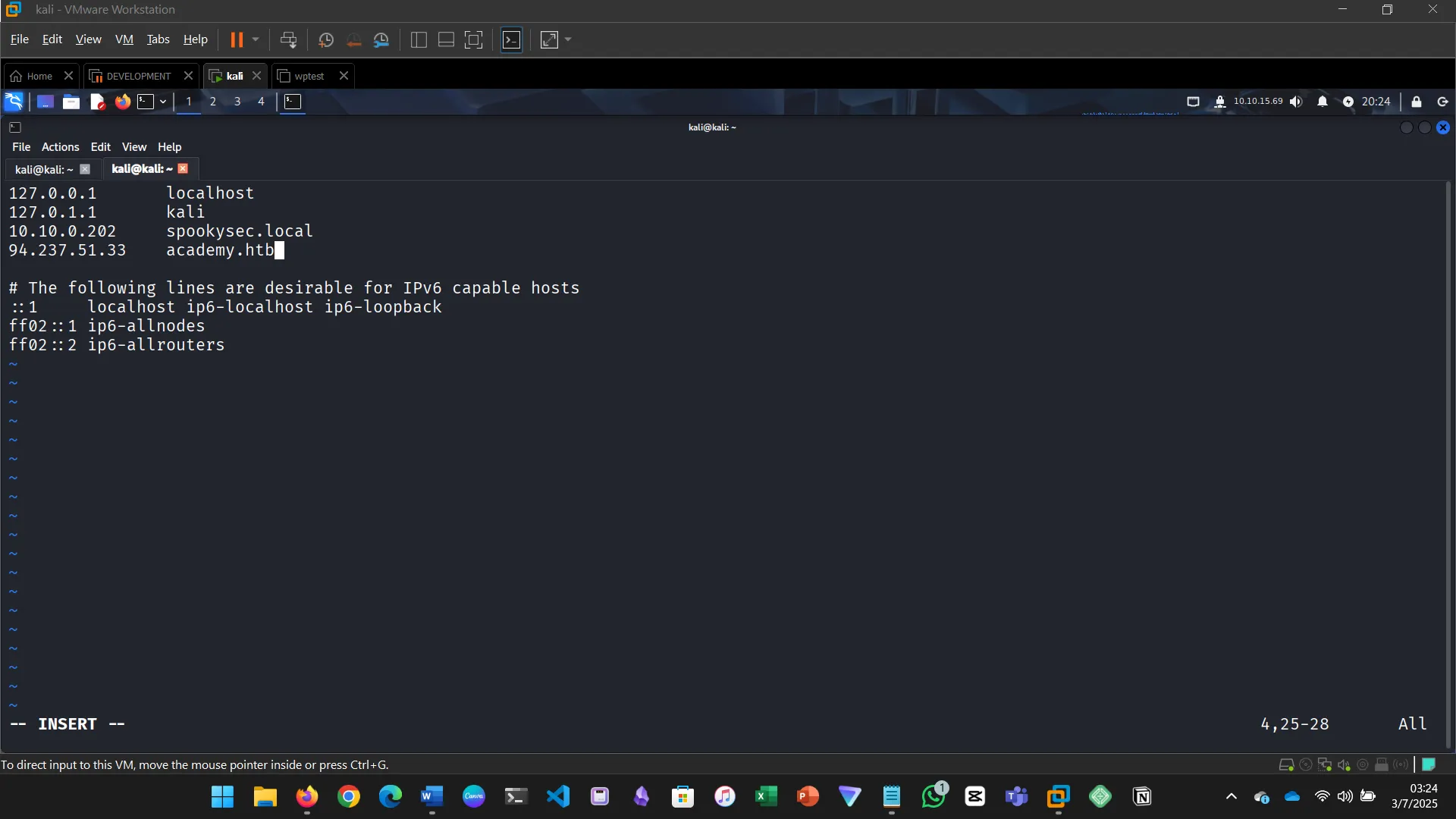Switch to workspace 3 in Kali
The width and height of the screenshot is (1456, 819).
click(237, 102)
